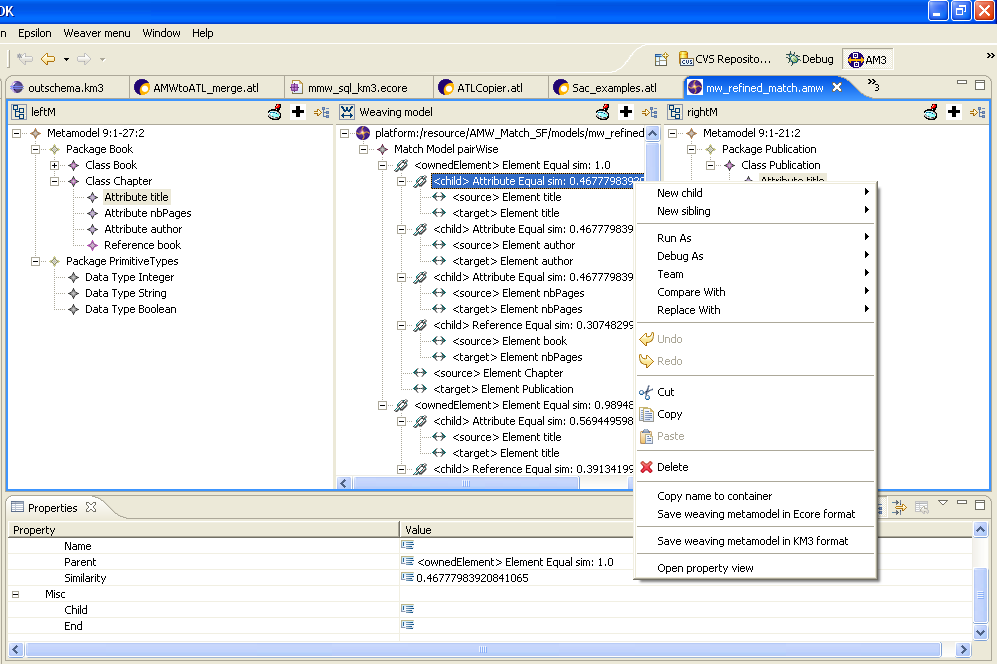Click the plus icon in leftM panel
Image resolution: width=997 pixels, height=664 pixels.
click(298, 112)
